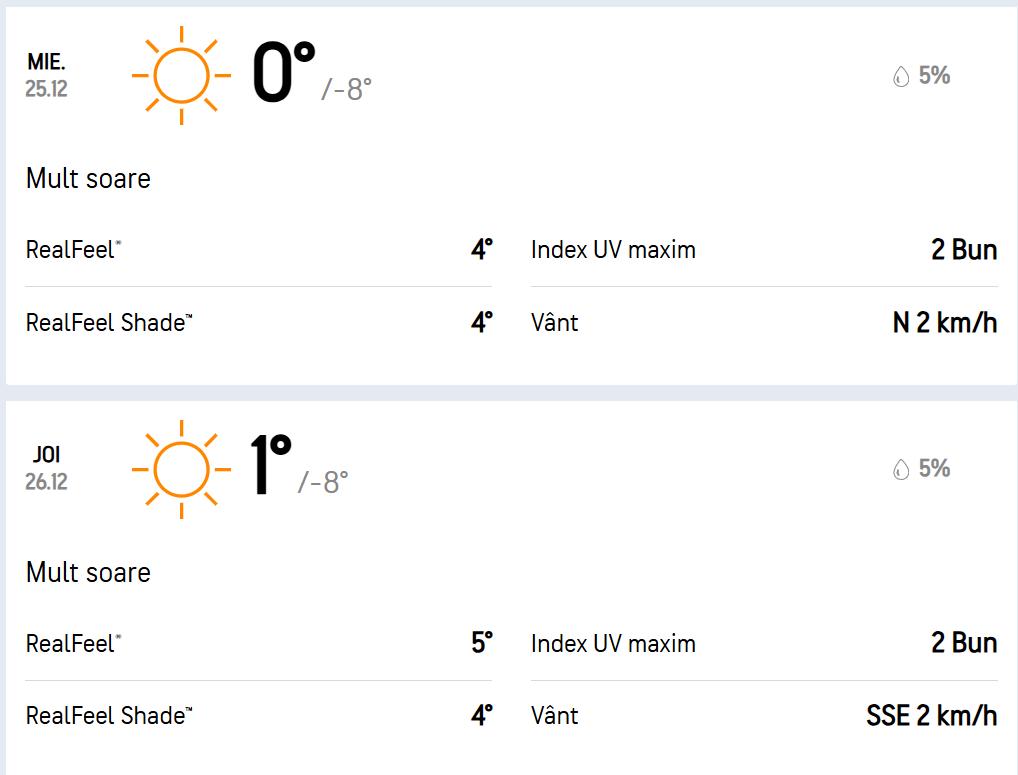Click the raindrop icon in Wednesday's card

click(x=901, y=76)
